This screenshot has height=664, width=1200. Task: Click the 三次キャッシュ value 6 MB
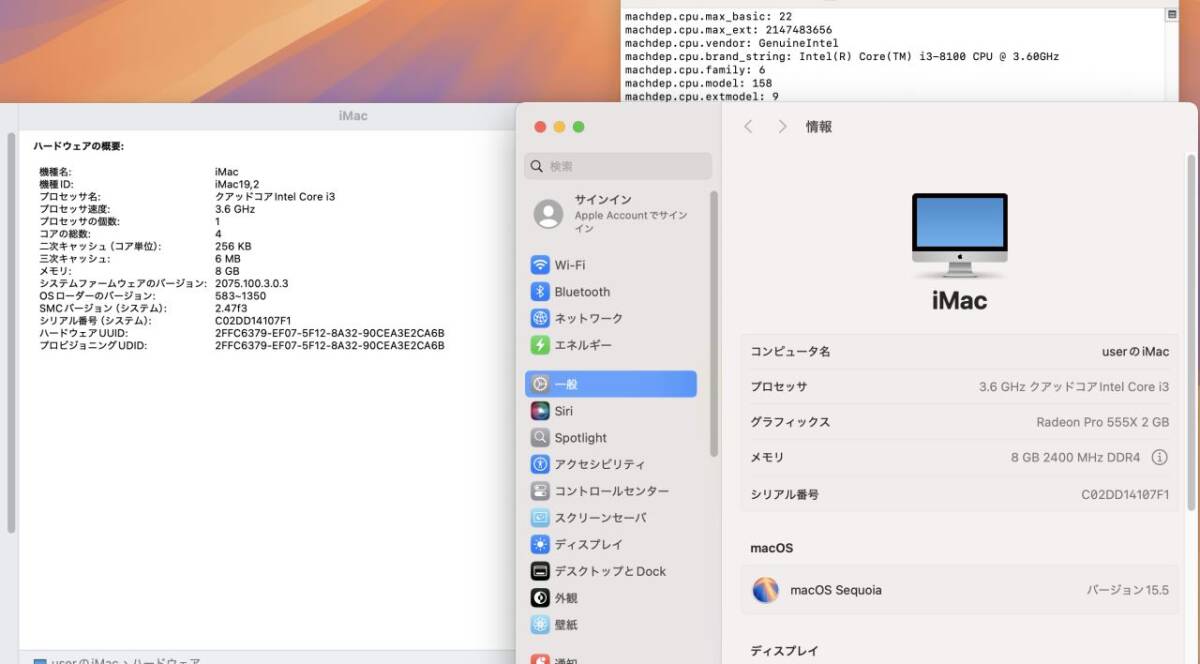pyautogui.click(x=228, y=258)
